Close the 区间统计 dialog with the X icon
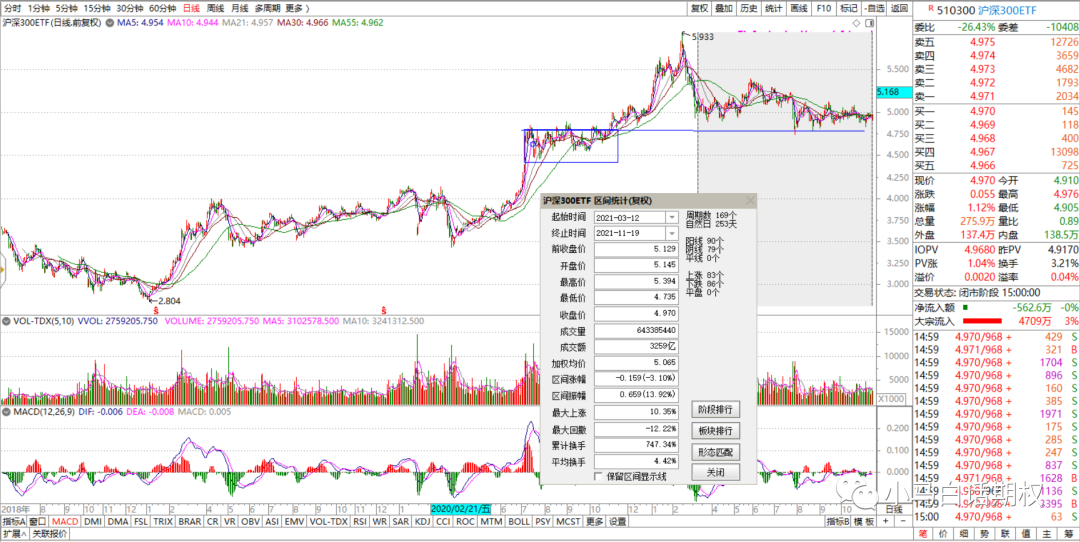Viewport: 1080px width, 542px height. [749, 201]
